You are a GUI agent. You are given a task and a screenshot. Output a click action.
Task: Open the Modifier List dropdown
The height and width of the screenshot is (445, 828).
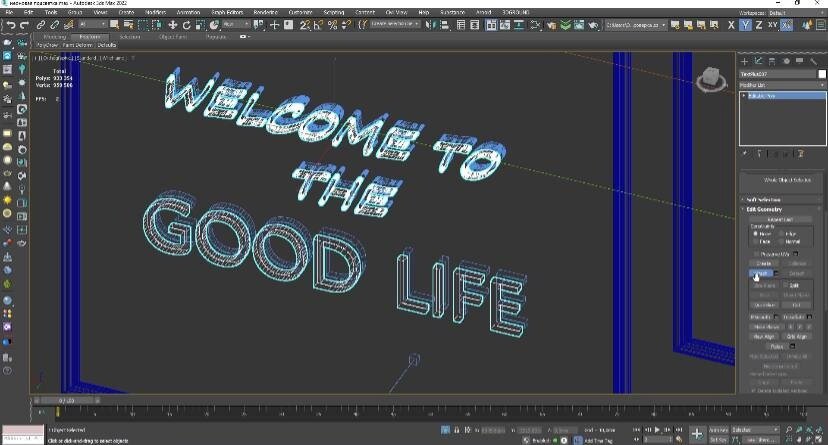tap(782, 85)
